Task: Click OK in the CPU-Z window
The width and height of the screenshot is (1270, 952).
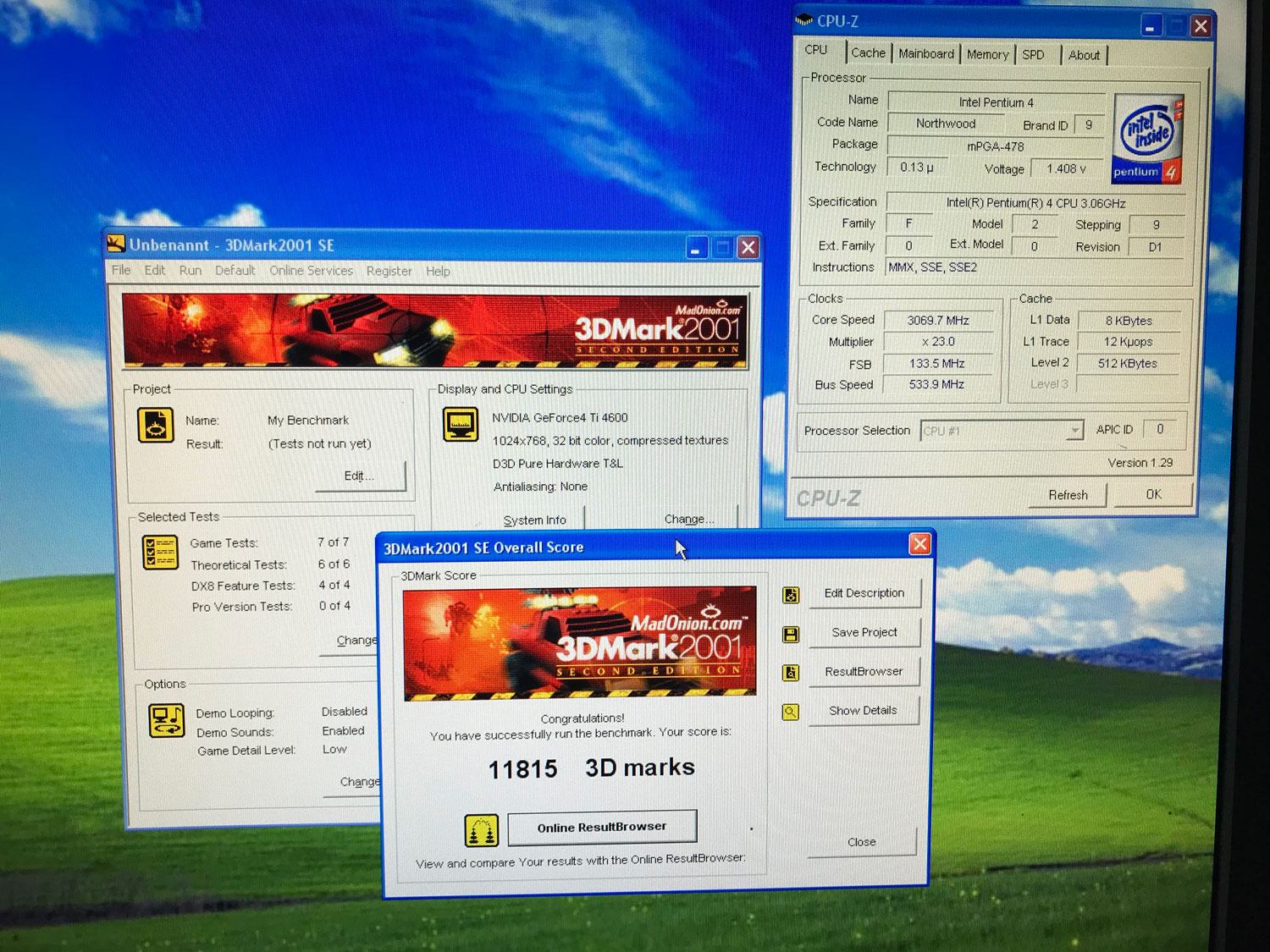Action: (1153, 494)
